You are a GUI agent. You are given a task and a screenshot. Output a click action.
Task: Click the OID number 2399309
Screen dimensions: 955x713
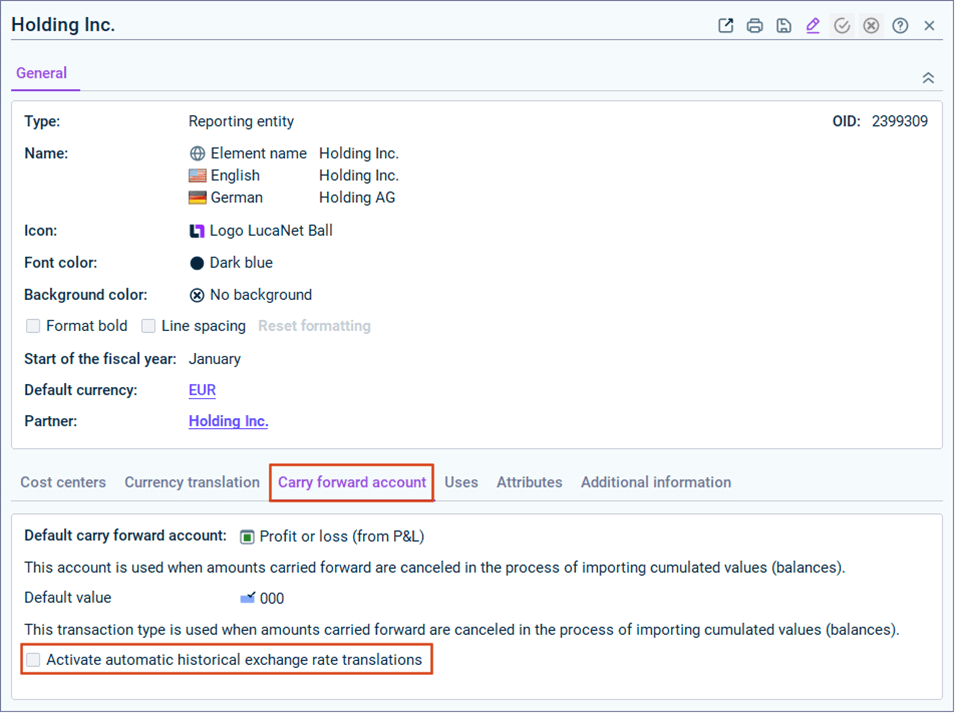tap(900, 121)
